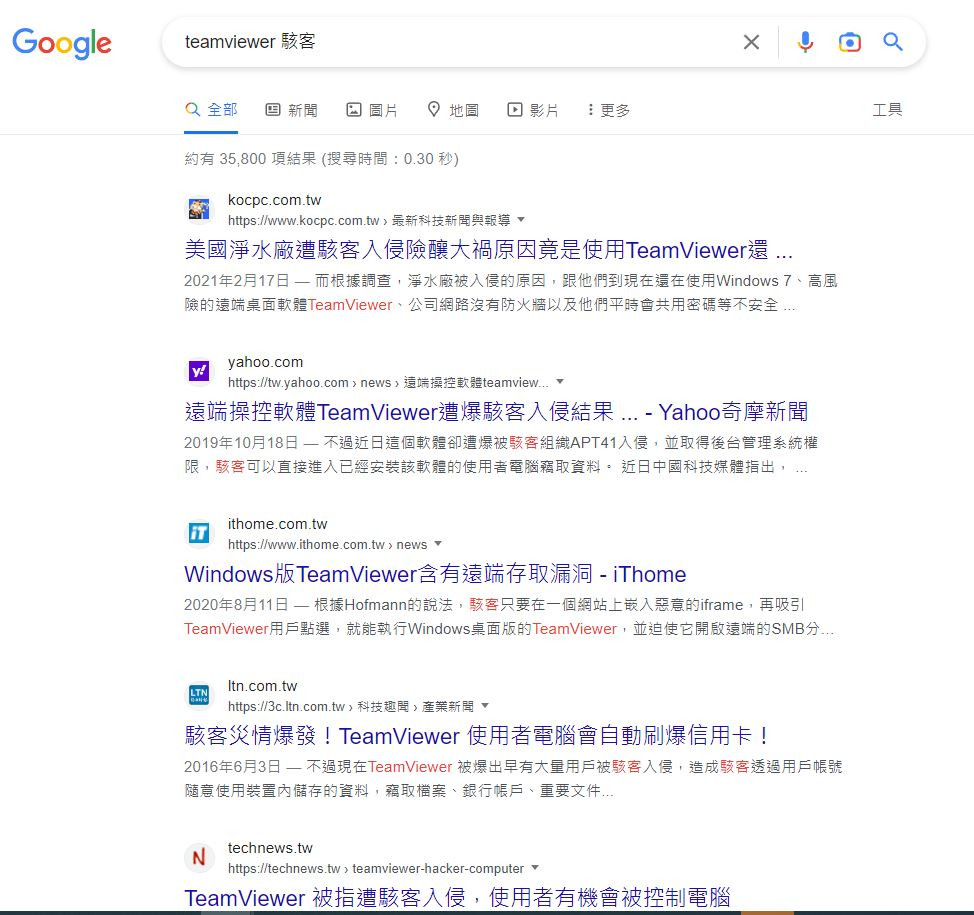
Task: Start voice search with the microphone icon
Action: coord(805,42)
